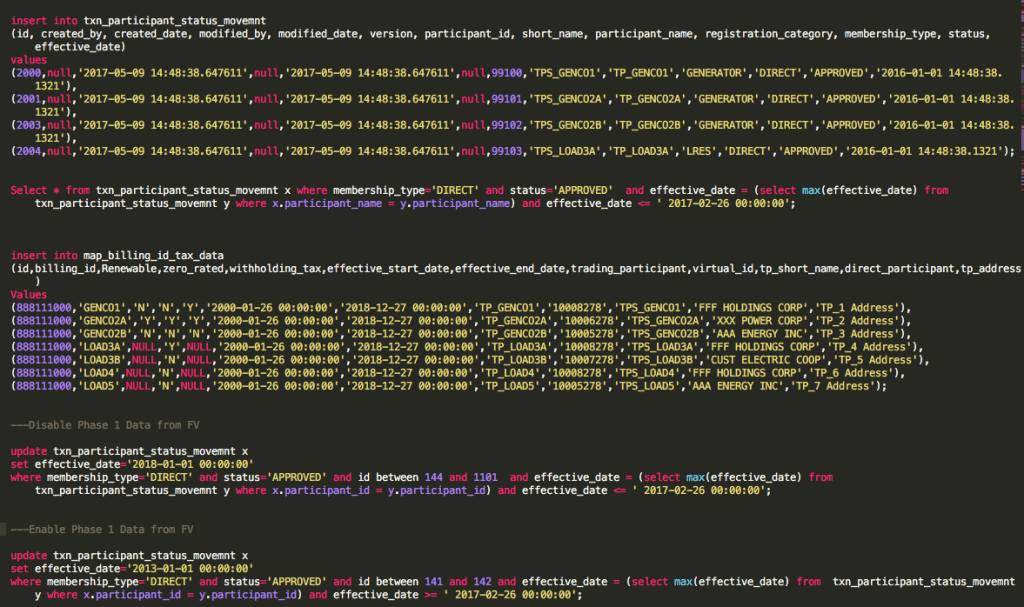Click the '2013-01-01 00:00:00' date string
This screenshot has width=1024, height=607.
(x=172, y=568)
